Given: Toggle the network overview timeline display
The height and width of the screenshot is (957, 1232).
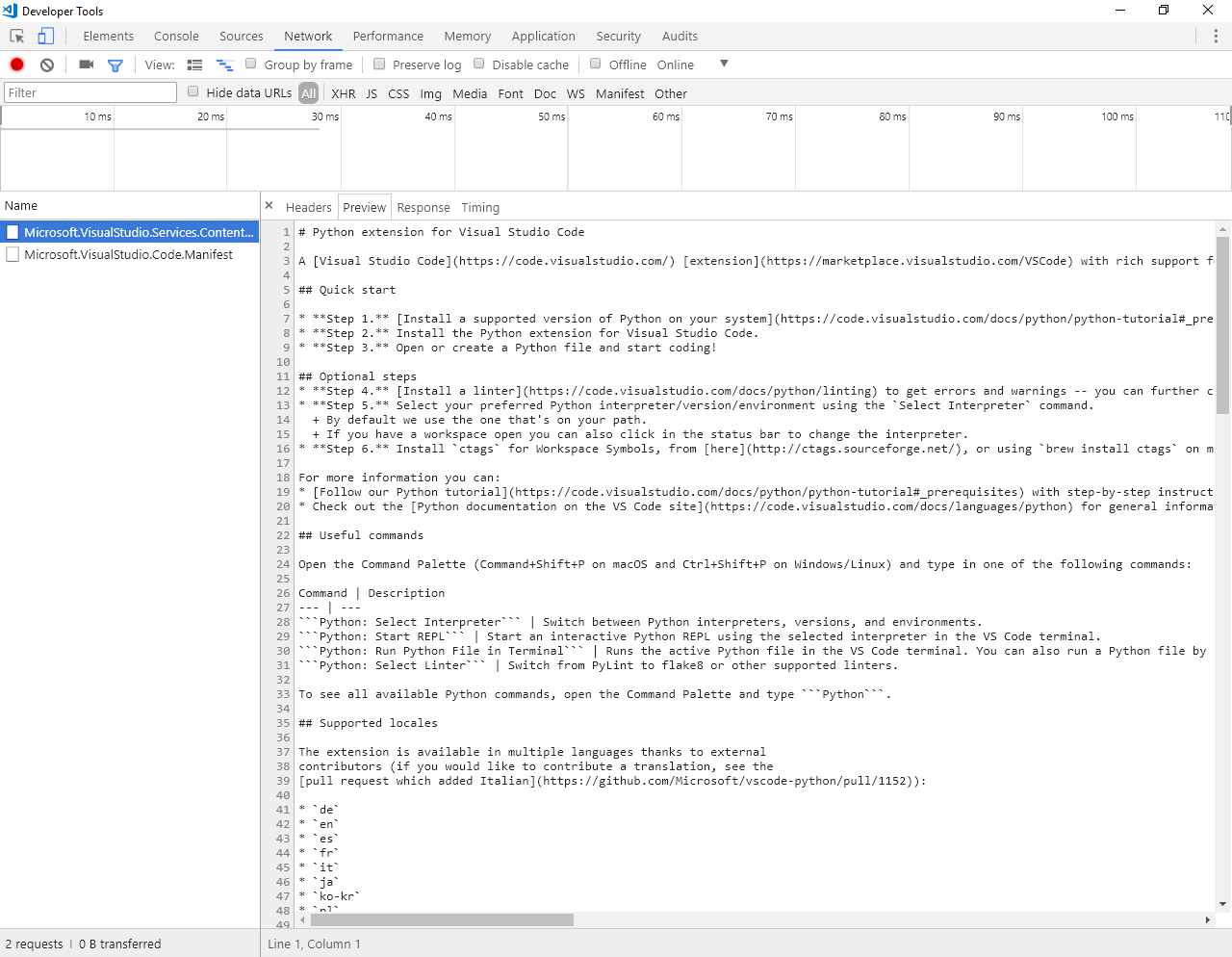Looking at the screenshot, I should coord(225,65).
